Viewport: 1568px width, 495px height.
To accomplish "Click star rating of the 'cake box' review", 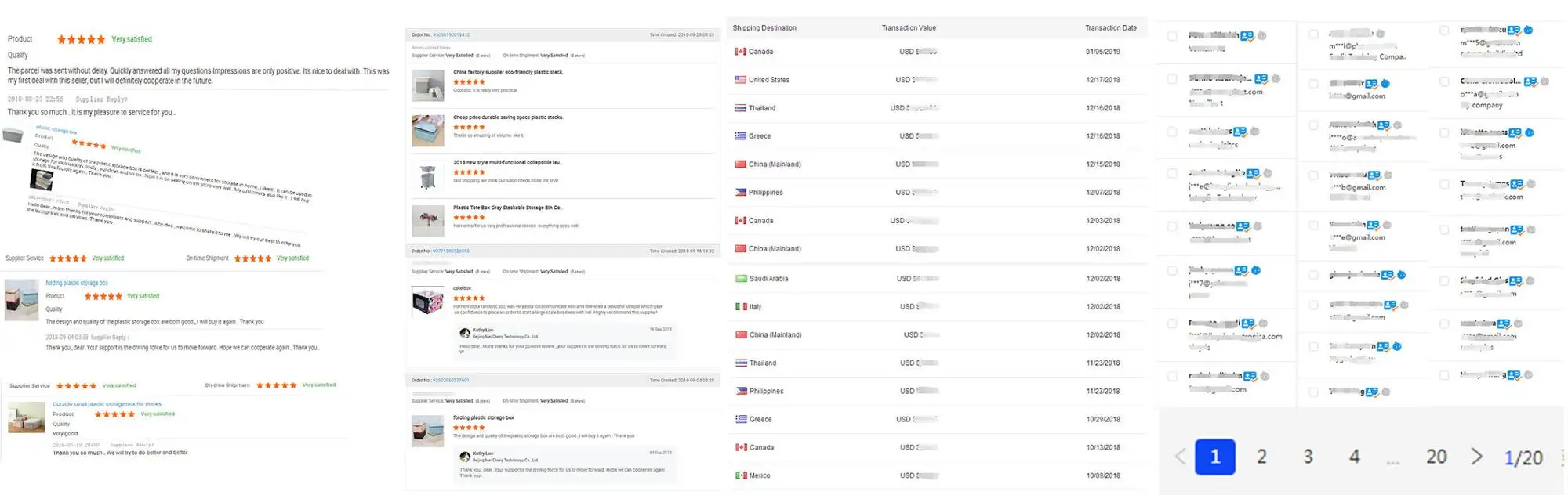I will 469,298.
